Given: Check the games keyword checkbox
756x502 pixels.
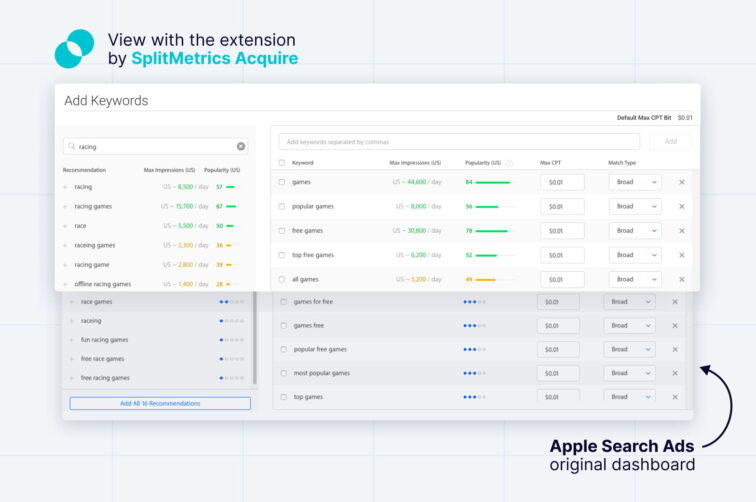Looking at the screenshot, I should click(x=282, y=182).
